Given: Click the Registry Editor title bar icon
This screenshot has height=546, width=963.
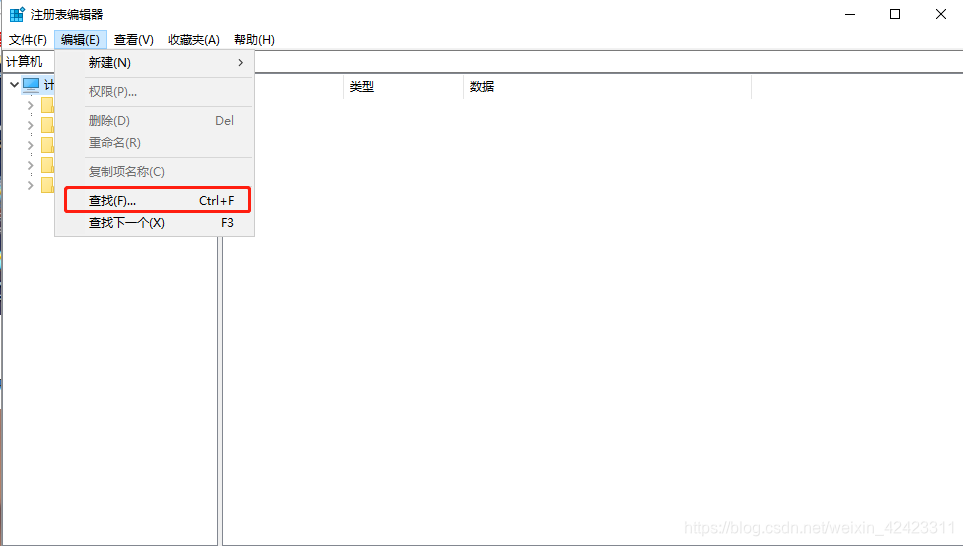Looking at the screenshot, I should [x=17, y=14].
